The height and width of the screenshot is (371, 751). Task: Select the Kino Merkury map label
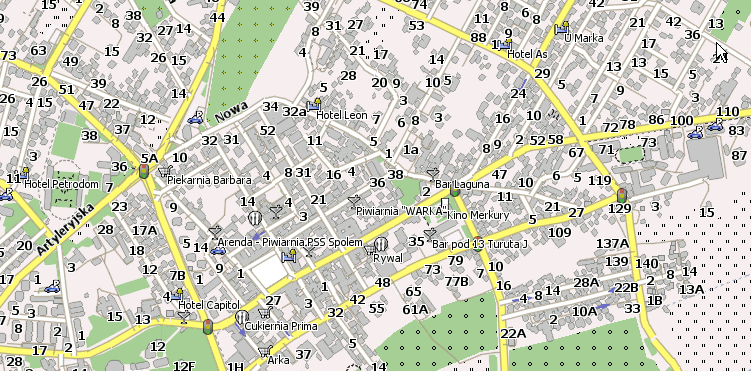click(x=478, y=215)
